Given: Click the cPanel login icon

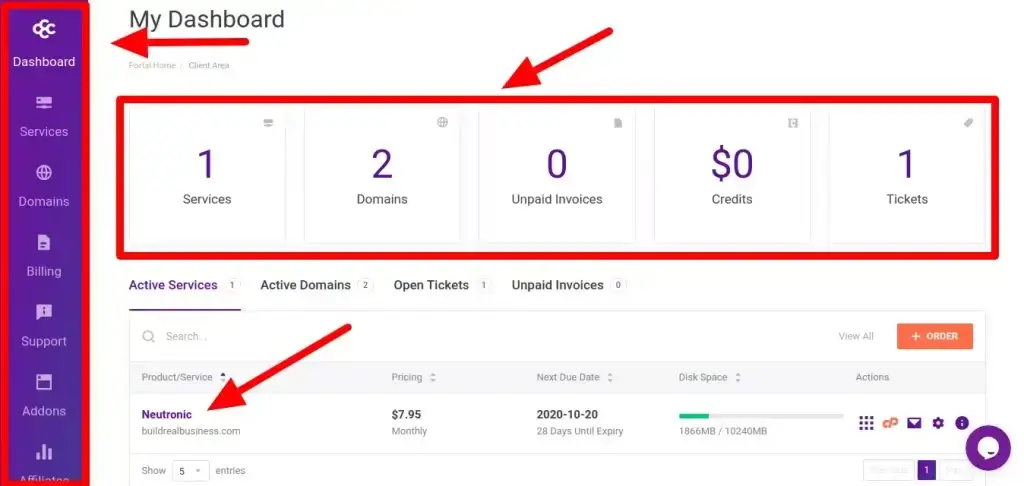Looking at the screenshot, I should (x=890, y=423).
